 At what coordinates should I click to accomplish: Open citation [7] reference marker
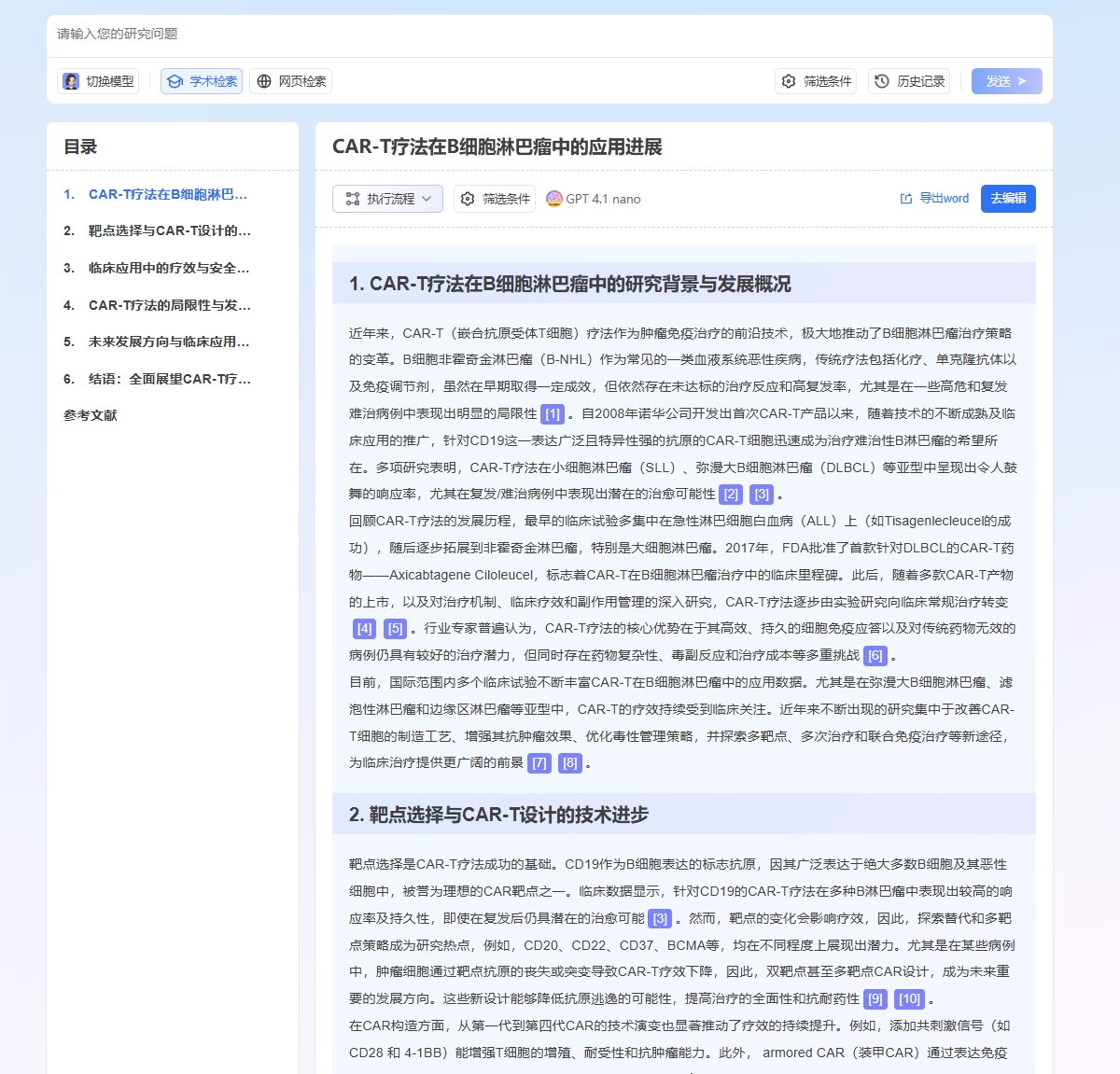click(539, 763)
